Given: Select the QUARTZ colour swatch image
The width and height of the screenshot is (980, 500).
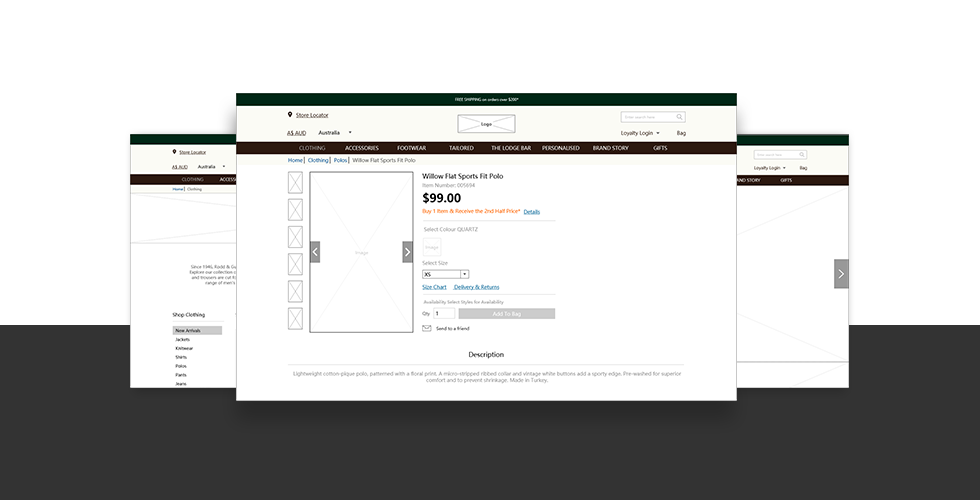Looking at the screenshot, I should [432, 247].
